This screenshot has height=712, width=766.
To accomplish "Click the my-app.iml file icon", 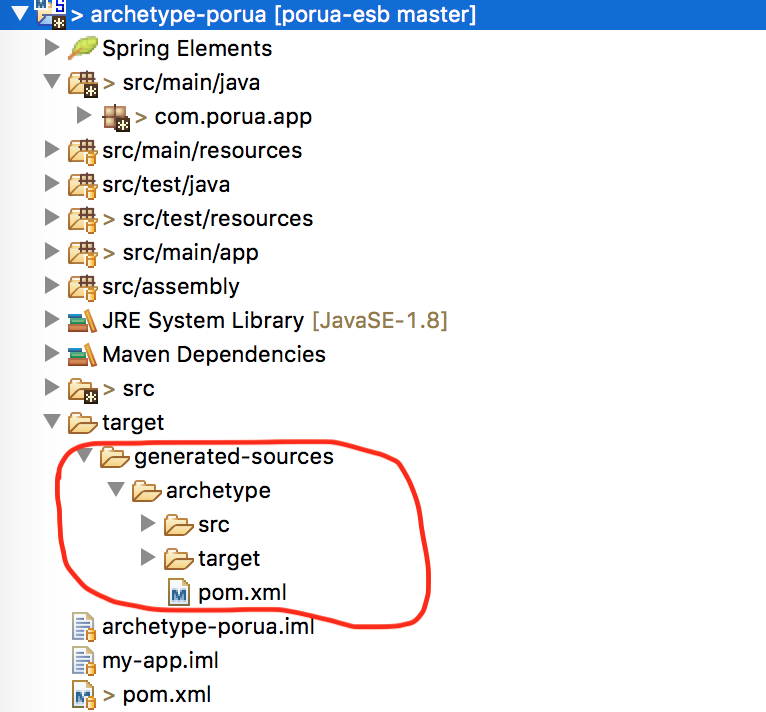I will [83, 661].
